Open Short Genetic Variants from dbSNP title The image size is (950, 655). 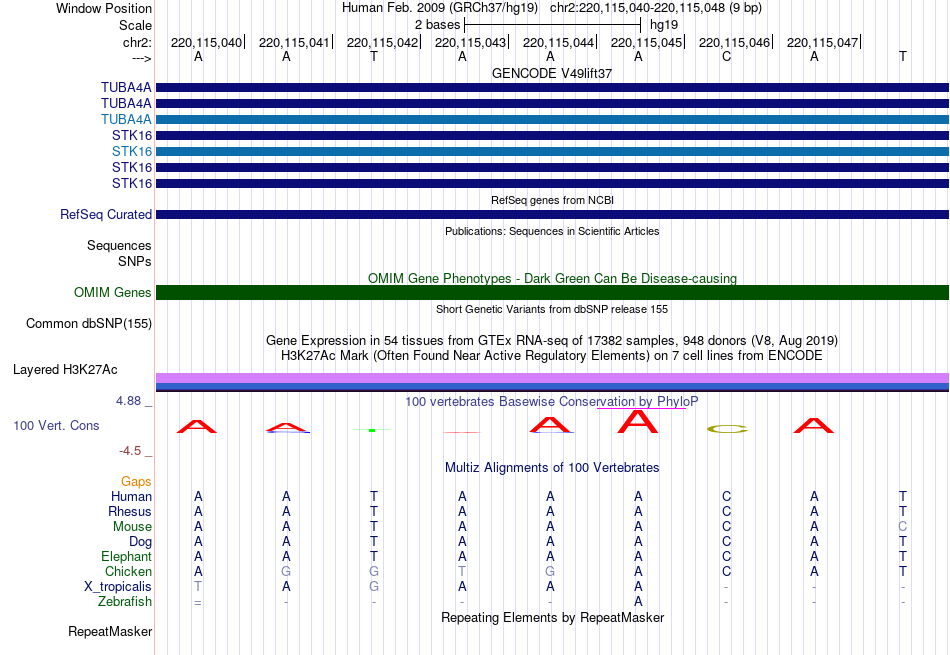pyautogui.click(x=552, y=309)
